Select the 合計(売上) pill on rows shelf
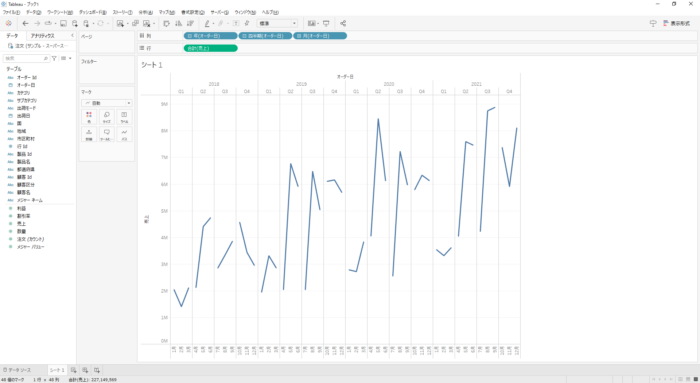700x383 pixels. (x=210, y=48)
